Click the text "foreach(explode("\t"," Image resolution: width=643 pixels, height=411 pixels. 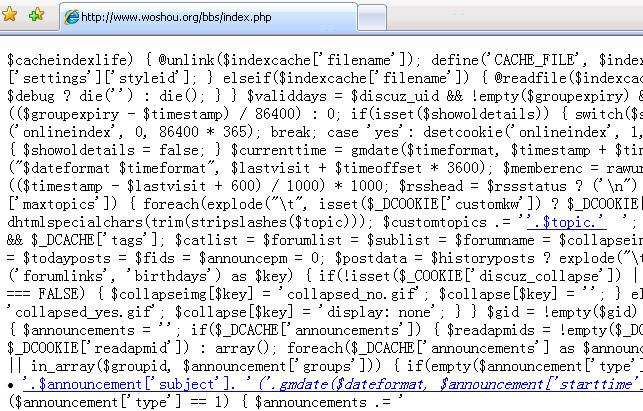[226, 204]
